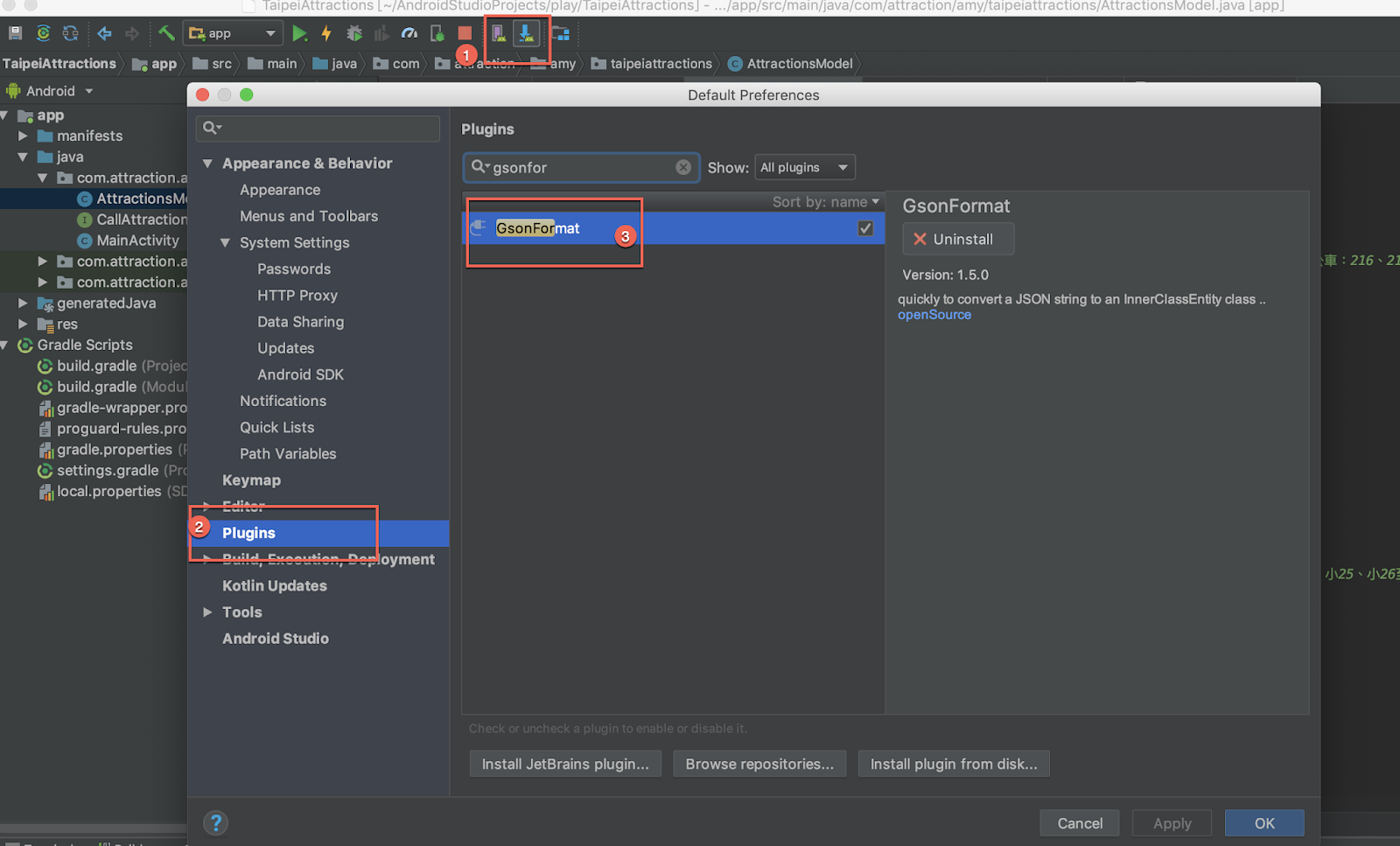This screenshot has height=846, width=1400.
Task: Select Android SDK in System Settings
Action: click(300, 374)
